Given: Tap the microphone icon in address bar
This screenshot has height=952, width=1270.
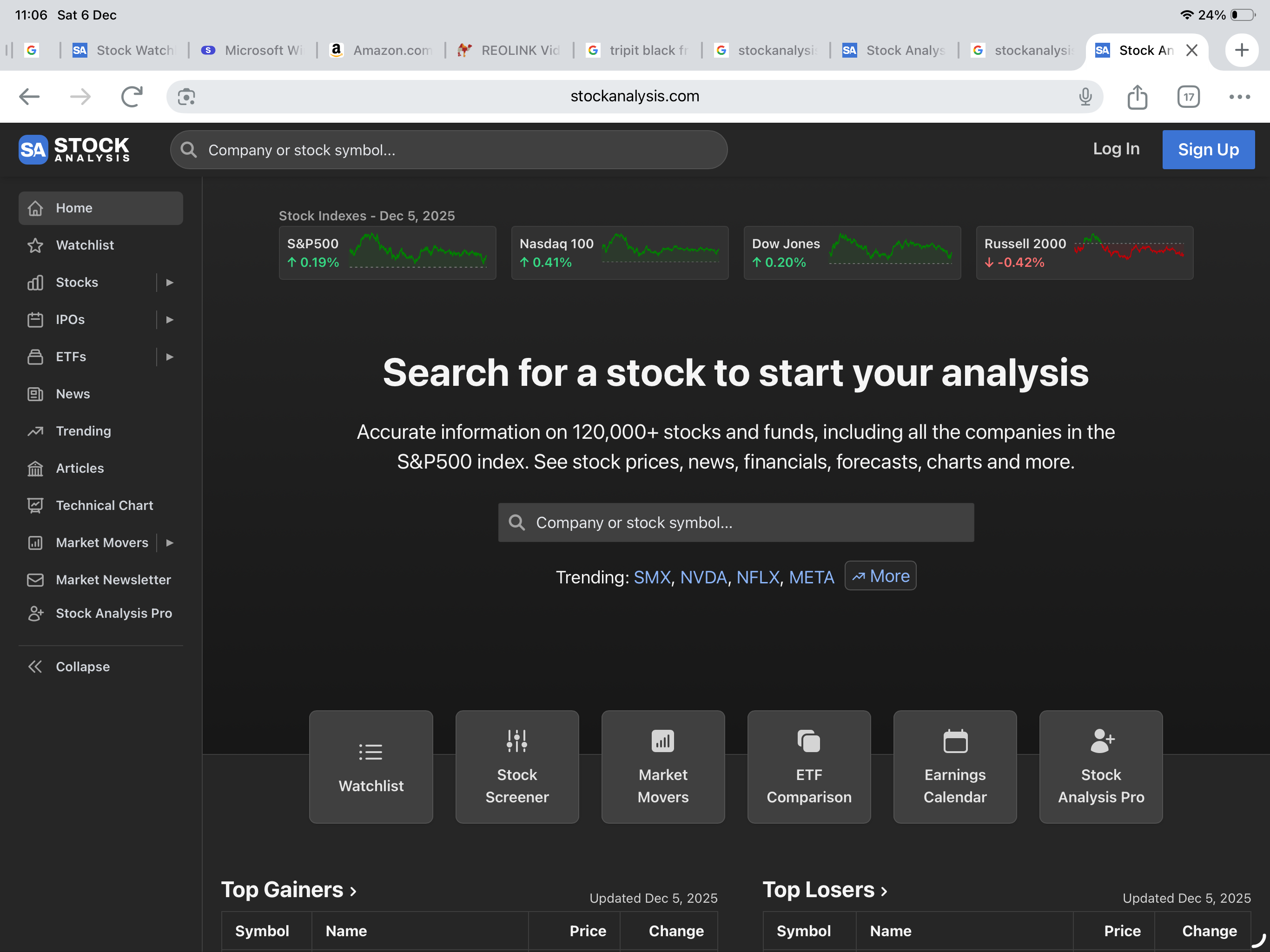Looking at the screenshot, I should [x=1085, y=97].
